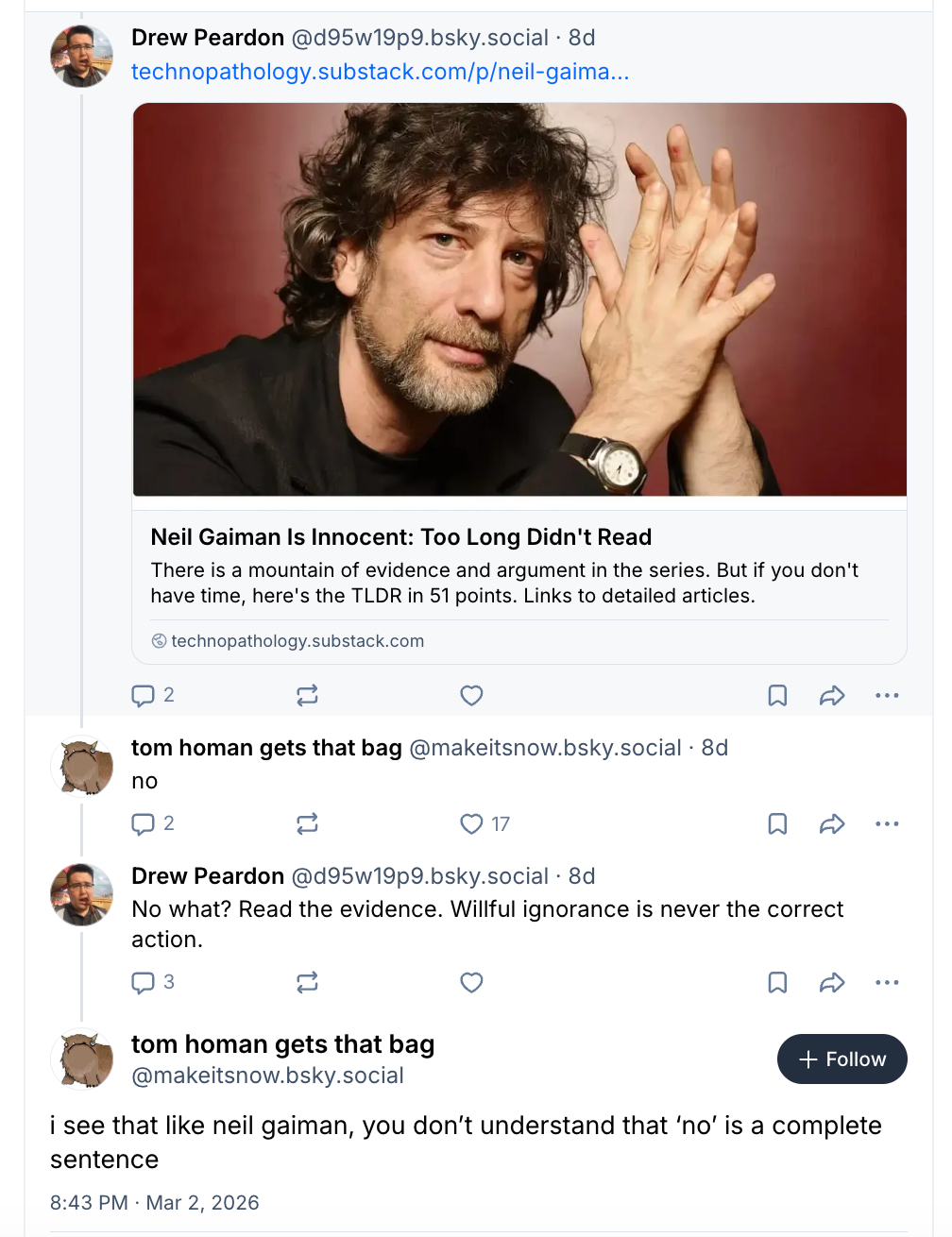This screenshot has width=952, height=1237.
Task: Share the substack article post
Action: 832,696
